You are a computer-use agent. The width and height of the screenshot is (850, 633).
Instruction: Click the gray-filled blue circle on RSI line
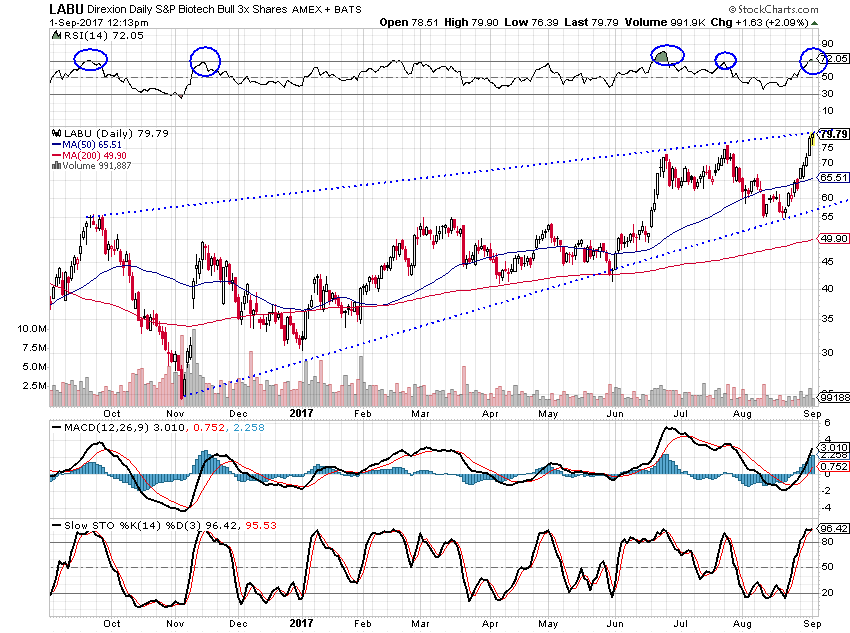click(667, 57)
